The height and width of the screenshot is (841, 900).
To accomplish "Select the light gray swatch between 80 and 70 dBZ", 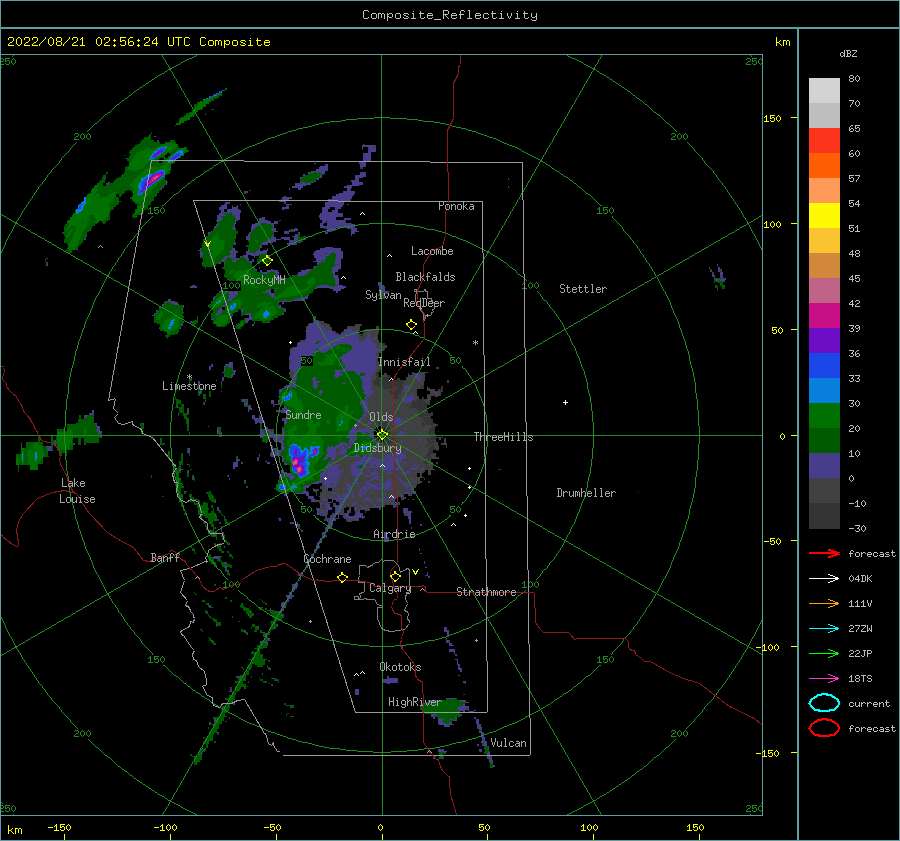I will (x=824, y=91).
